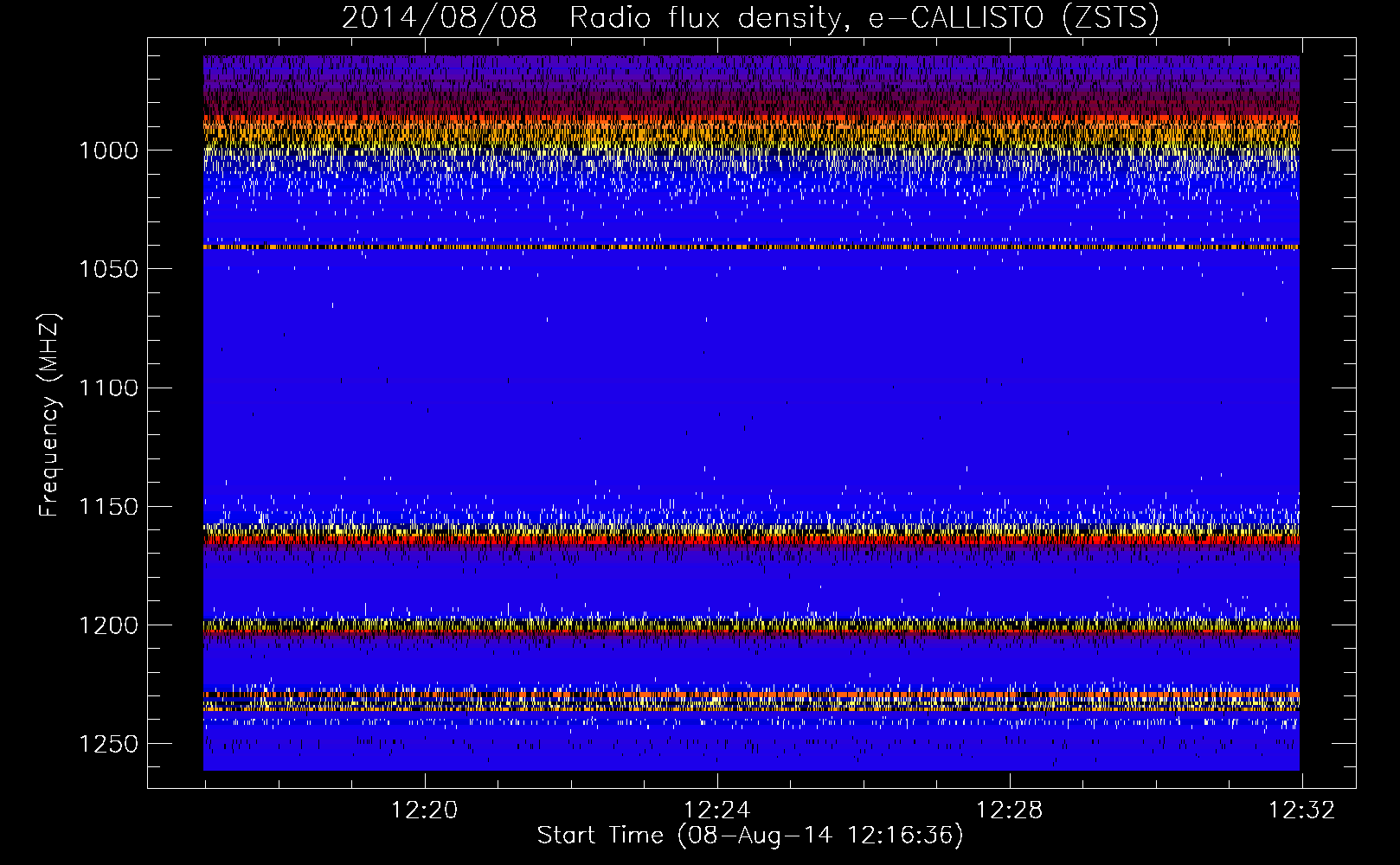Click the 1000 frequency tick label

click(x=108, y=151)
